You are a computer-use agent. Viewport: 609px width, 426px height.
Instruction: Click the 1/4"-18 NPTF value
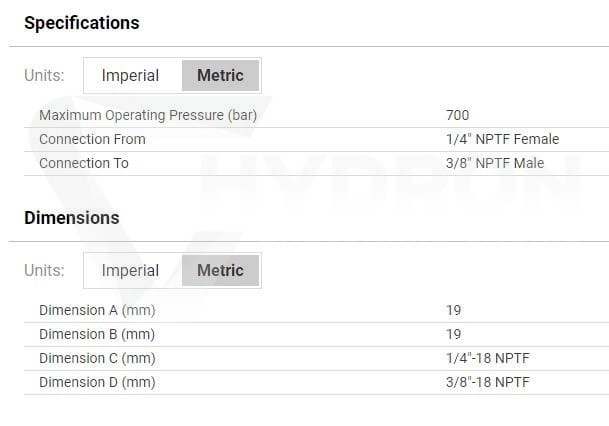[488, 358]
